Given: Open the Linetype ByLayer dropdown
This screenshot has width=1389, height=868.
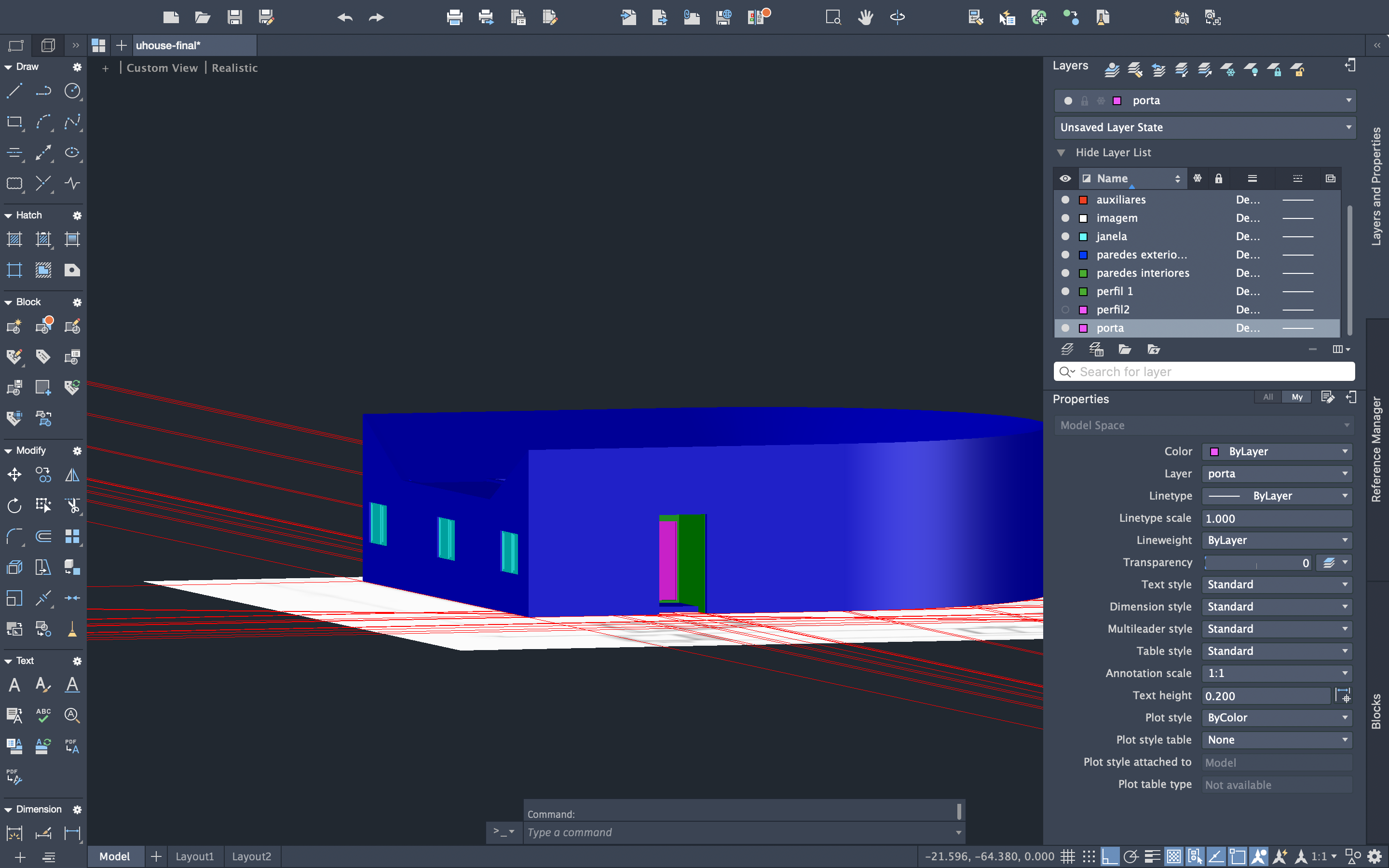Looking at the screenshot, I should tap(1277, 496).
